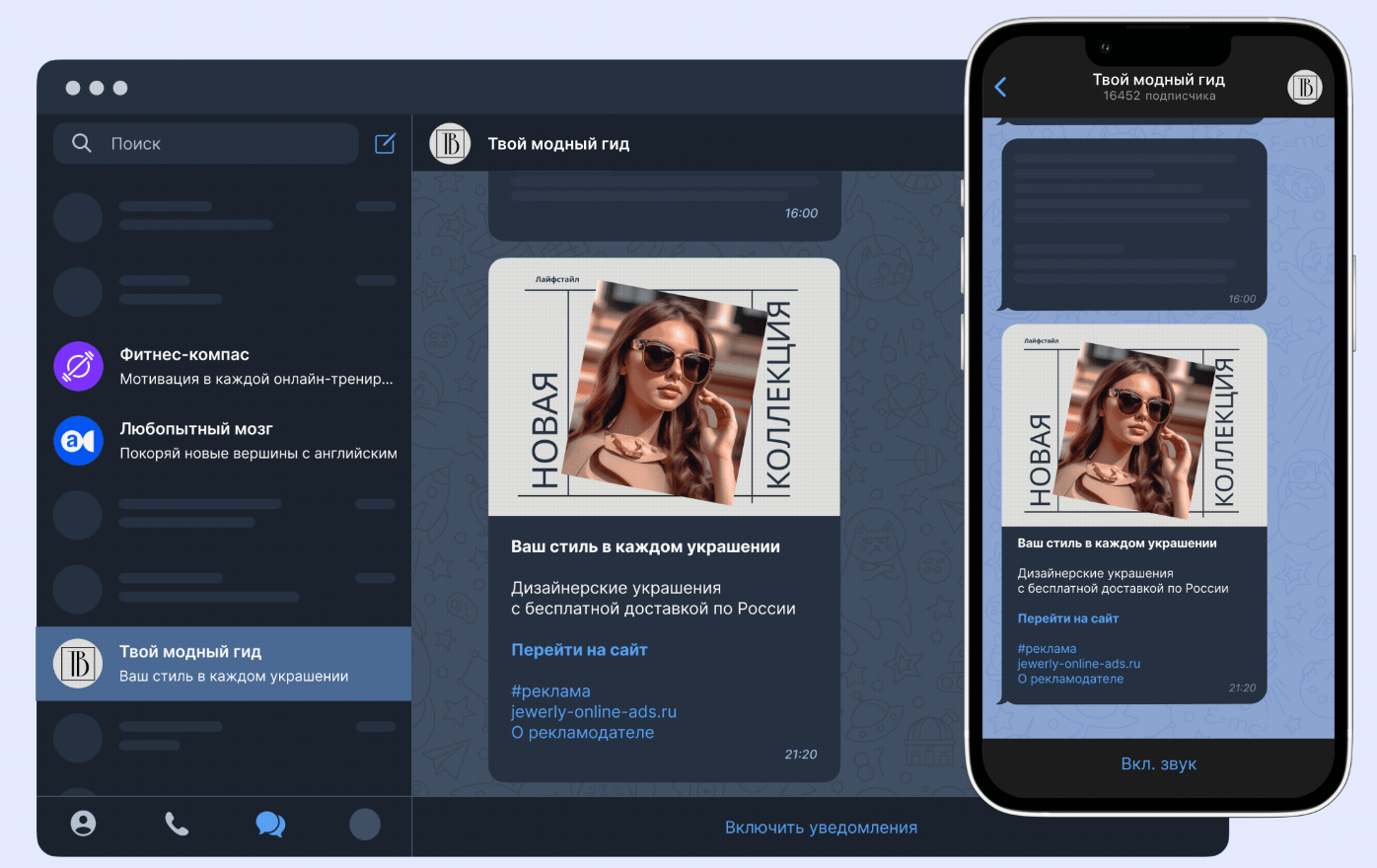Open the Calls phone icon
This screenshot has height=868, width=1377.
(x=177, y=824)
